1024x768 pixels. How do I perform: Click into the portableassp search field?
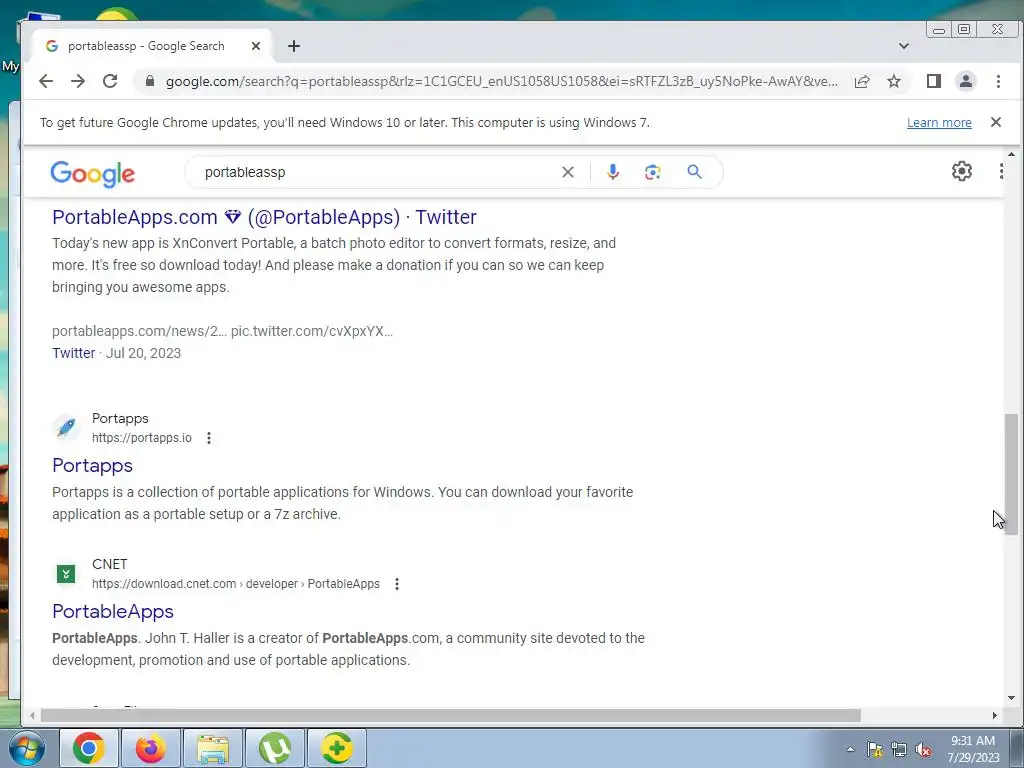coord(379,172)
